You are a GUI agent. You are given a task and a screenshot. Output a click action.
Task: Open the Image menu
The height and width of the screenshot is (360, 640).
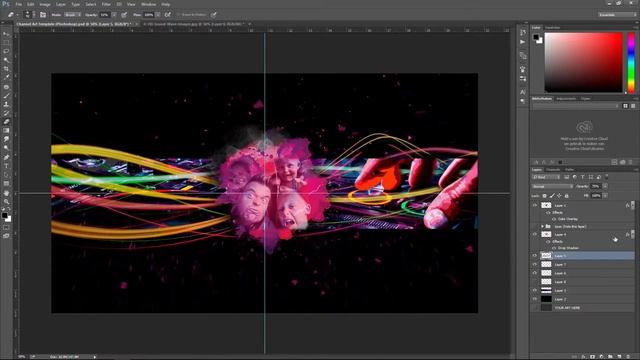pyautogui.click(x=44, y=4)
